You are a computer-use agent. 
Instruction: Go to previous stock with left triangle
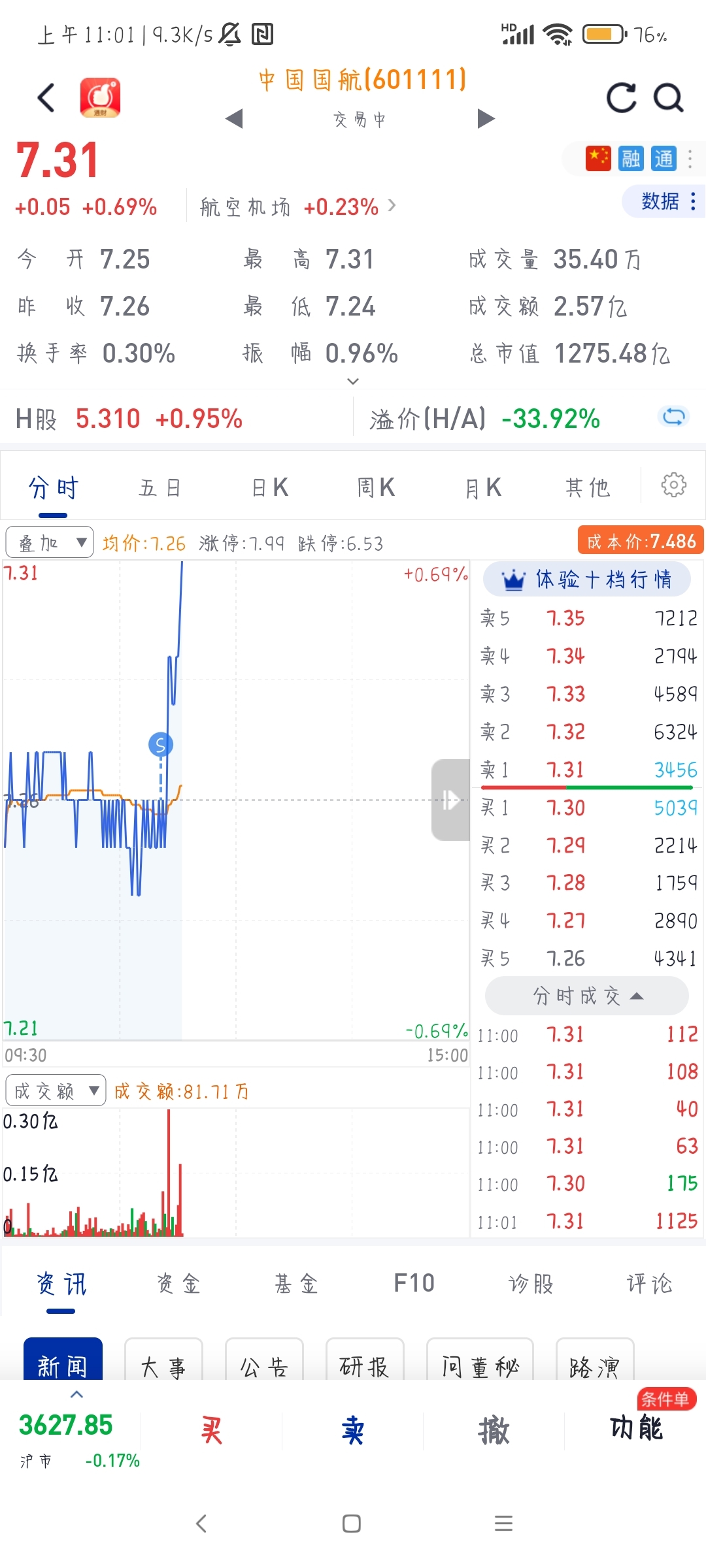[234, 118]
